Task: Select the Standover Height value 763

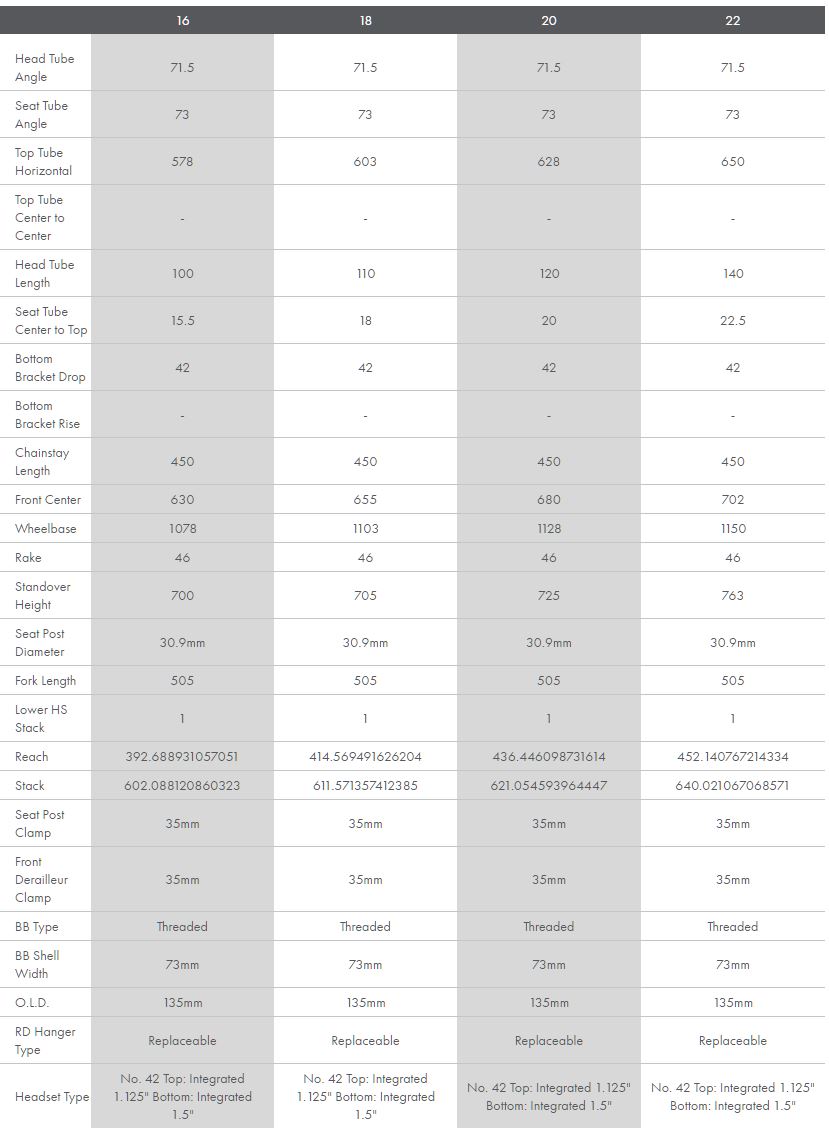Action: (x=732, y=595)
